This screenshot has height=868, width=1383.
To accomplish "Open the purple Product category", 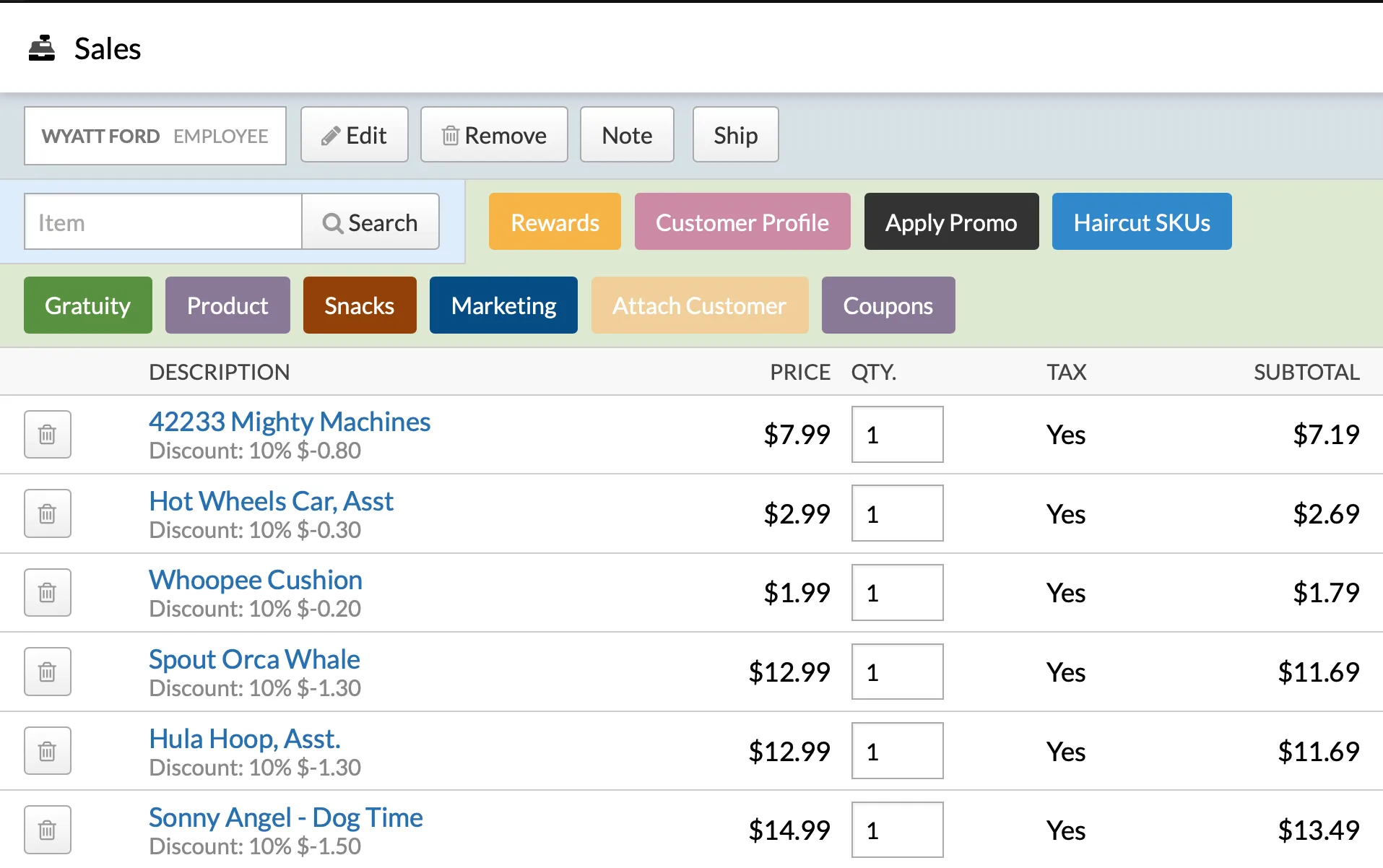I will coord(227,305).
